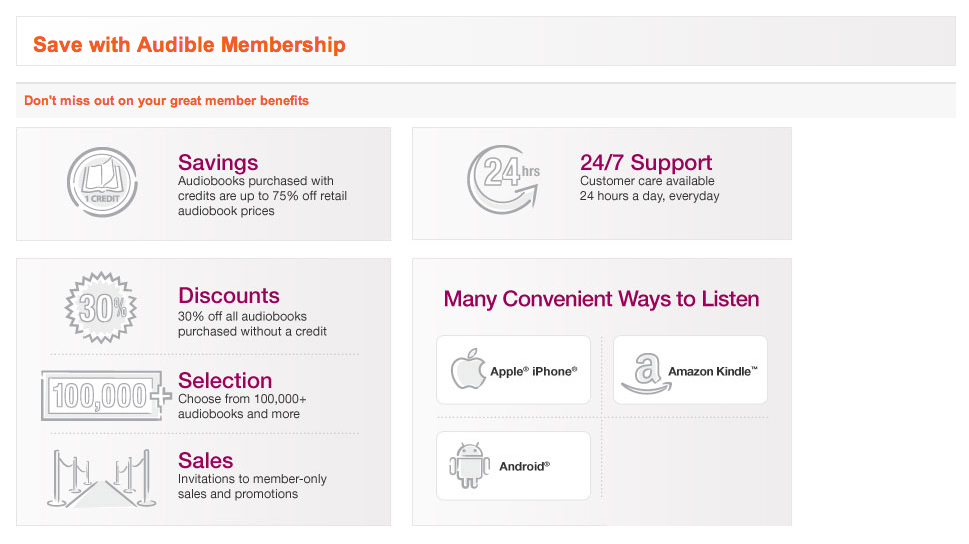Click the member-only sales and promotions text
The width and height of the screenshot is (969, 544).
pos(252,487)
